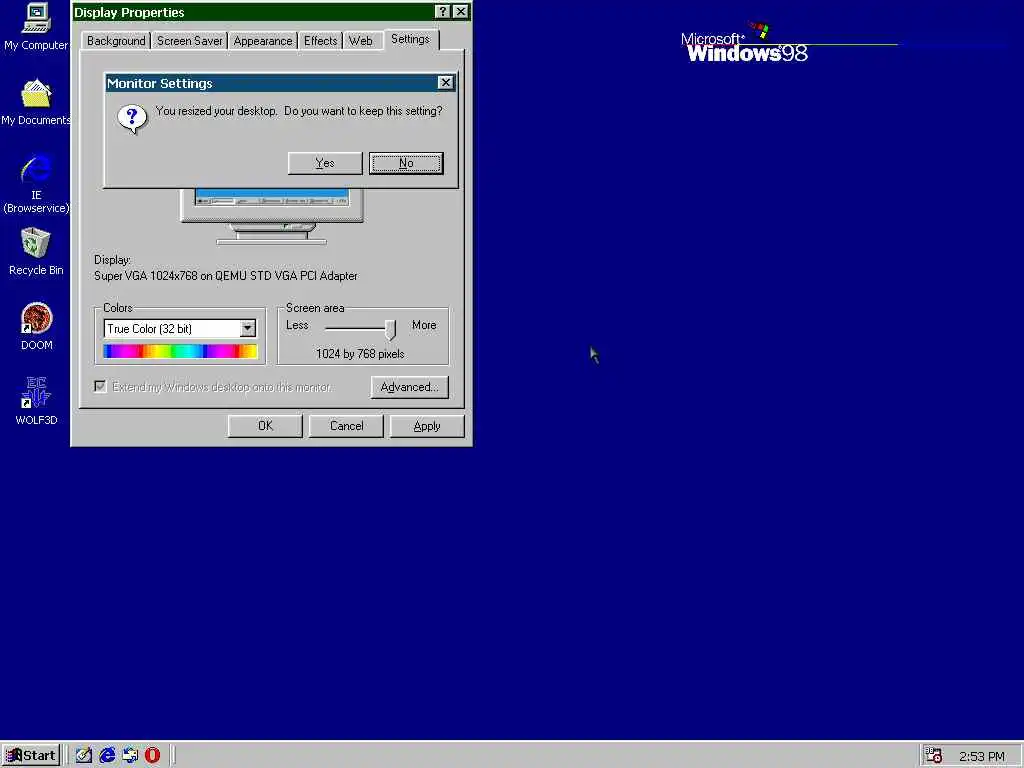This screenshot has width=1024, height=768.
Task: Click the question mark icon in Monitor Settings
Action: pos(132,120)
